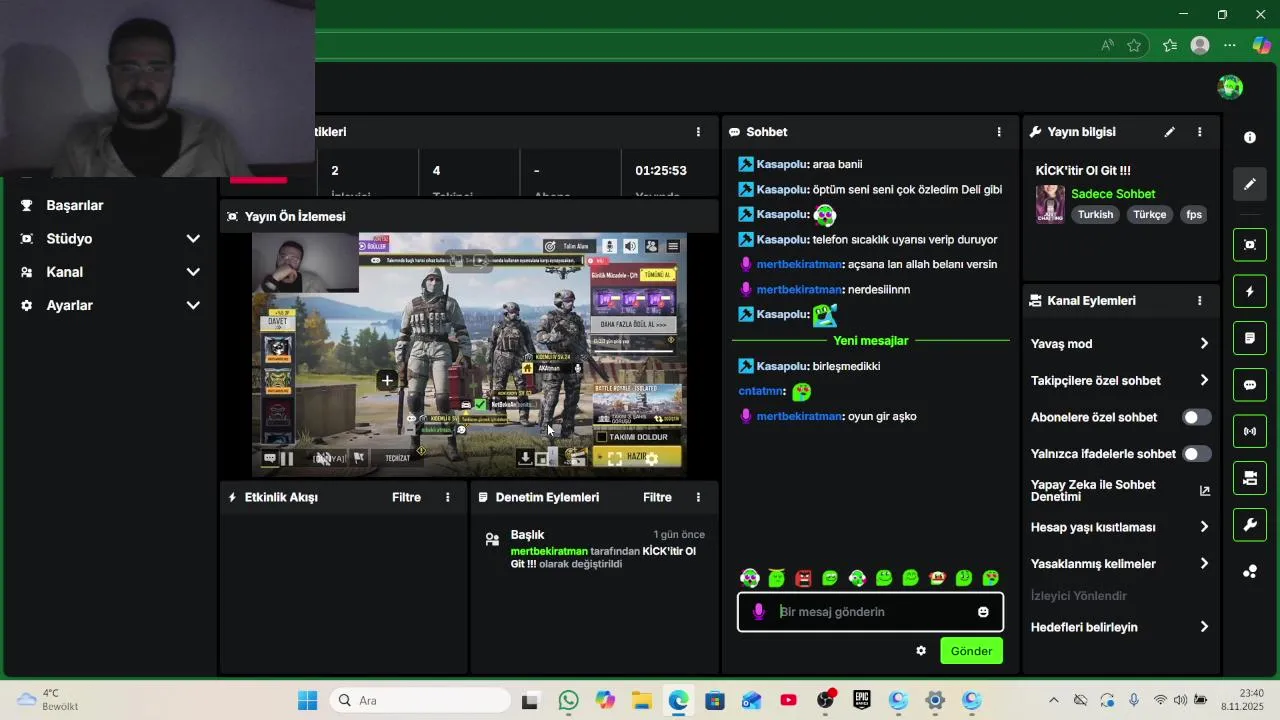1280x720 pixels.
Task: Open the stats panel three-dot menu
Action: tap(698, 132)
